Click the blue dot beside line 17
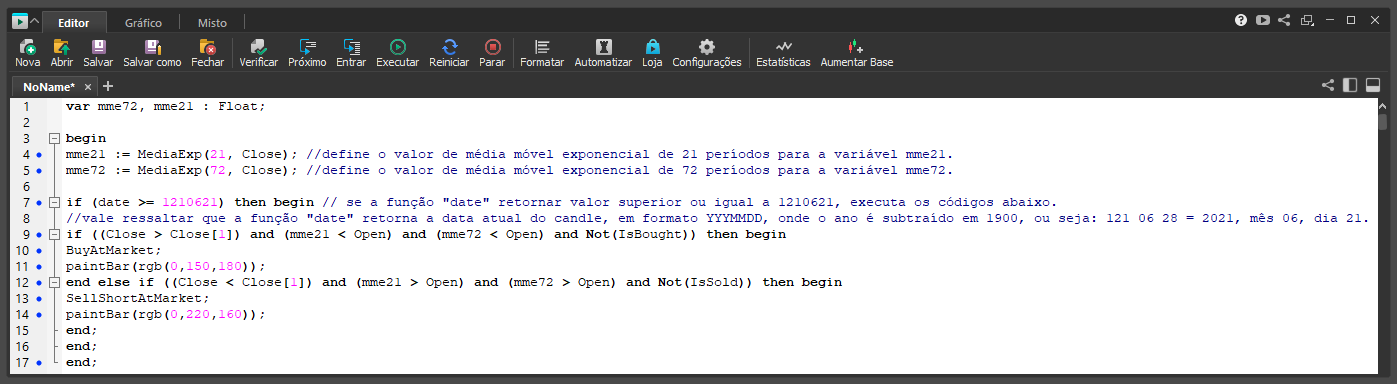Image resolution: width=1397 pixels, height=384 pixels. click(38, 363)
